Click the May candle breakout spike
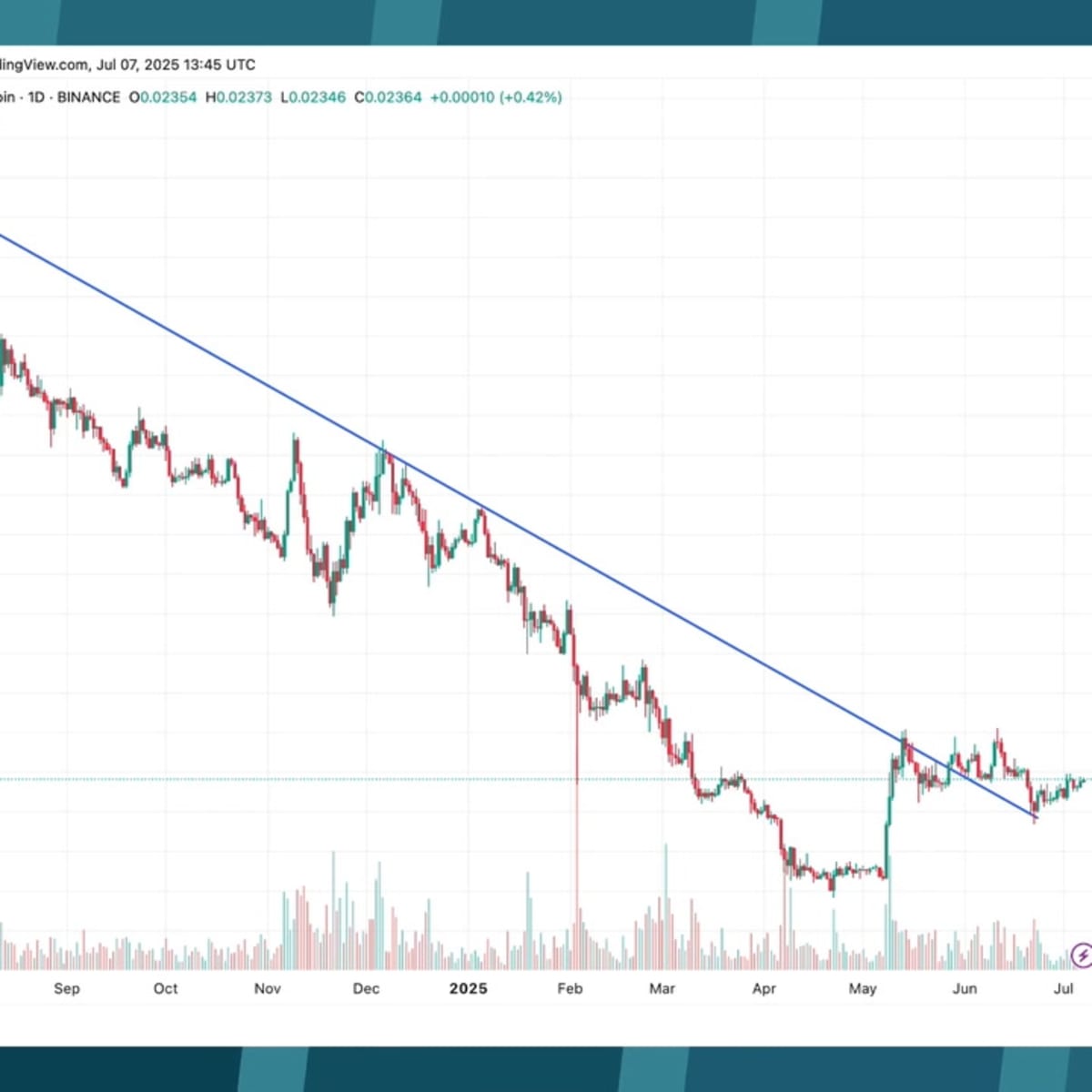 (x=887, y=819)
